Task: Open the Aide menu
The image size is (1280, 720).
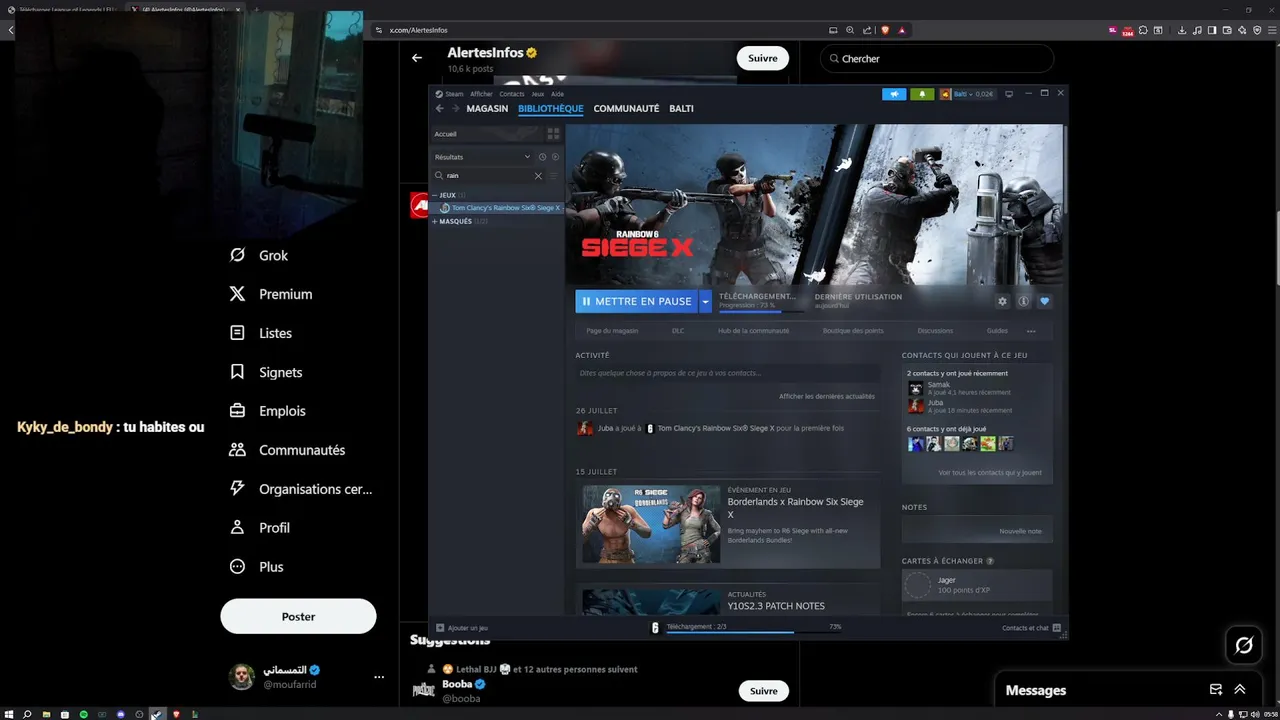Action: 557,94
